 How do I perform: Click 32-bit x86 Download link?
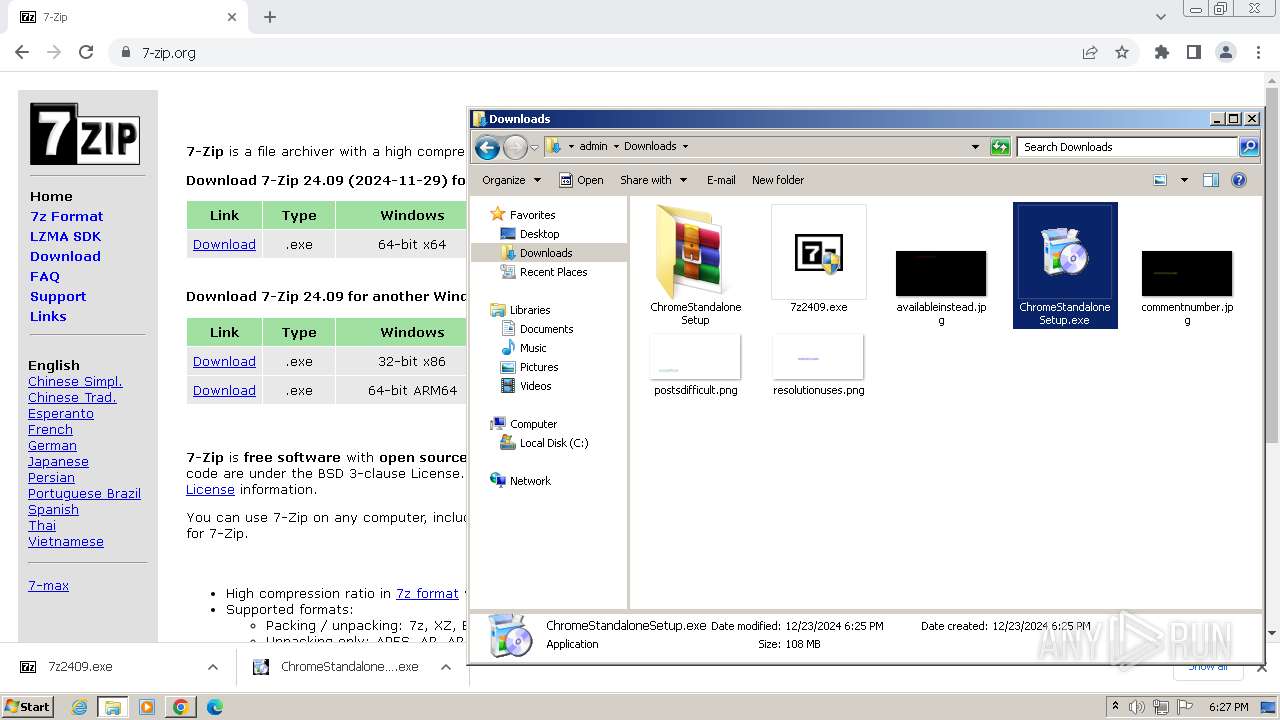point(224,361)
